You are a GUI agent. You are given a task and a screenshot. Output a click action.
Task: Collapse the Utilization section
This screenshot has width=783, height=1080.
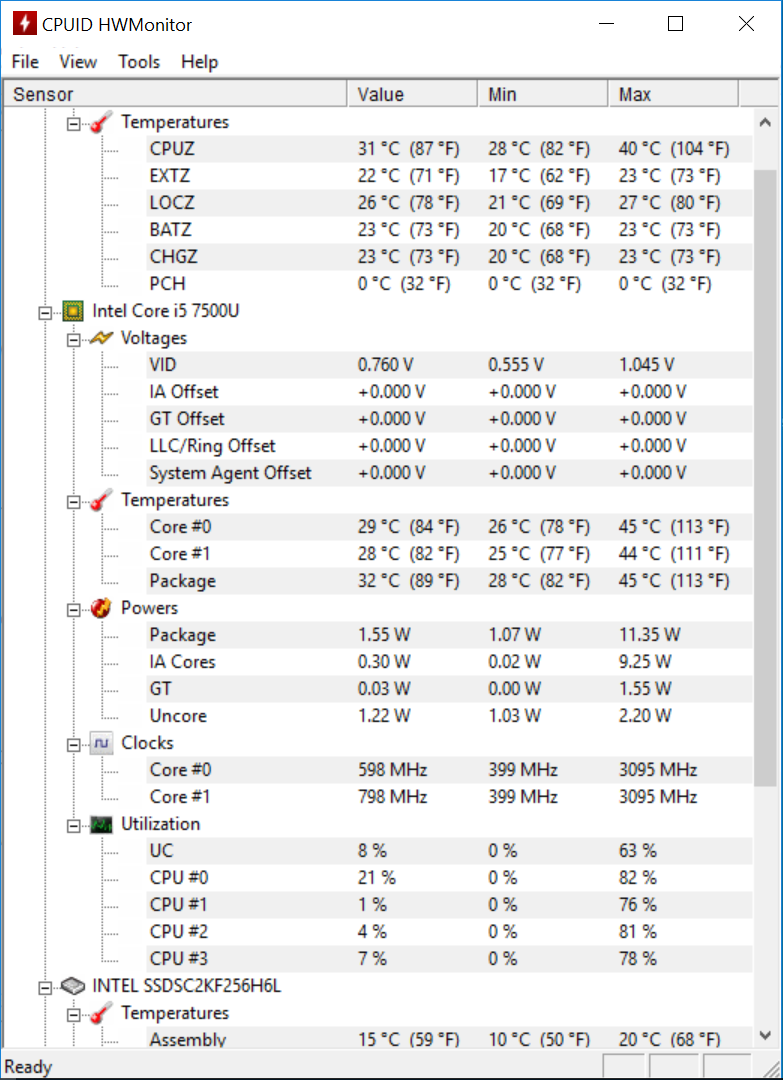pyautogui.click(x=73, y=824)
